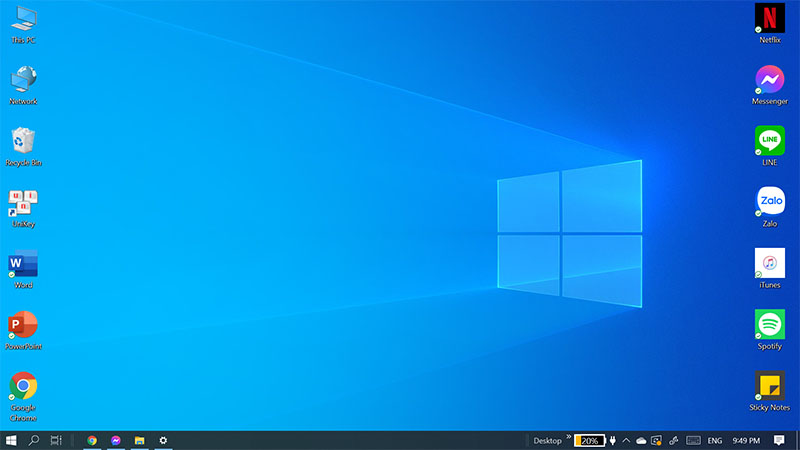Select the Spotify desktop icon

pos(769,330)
